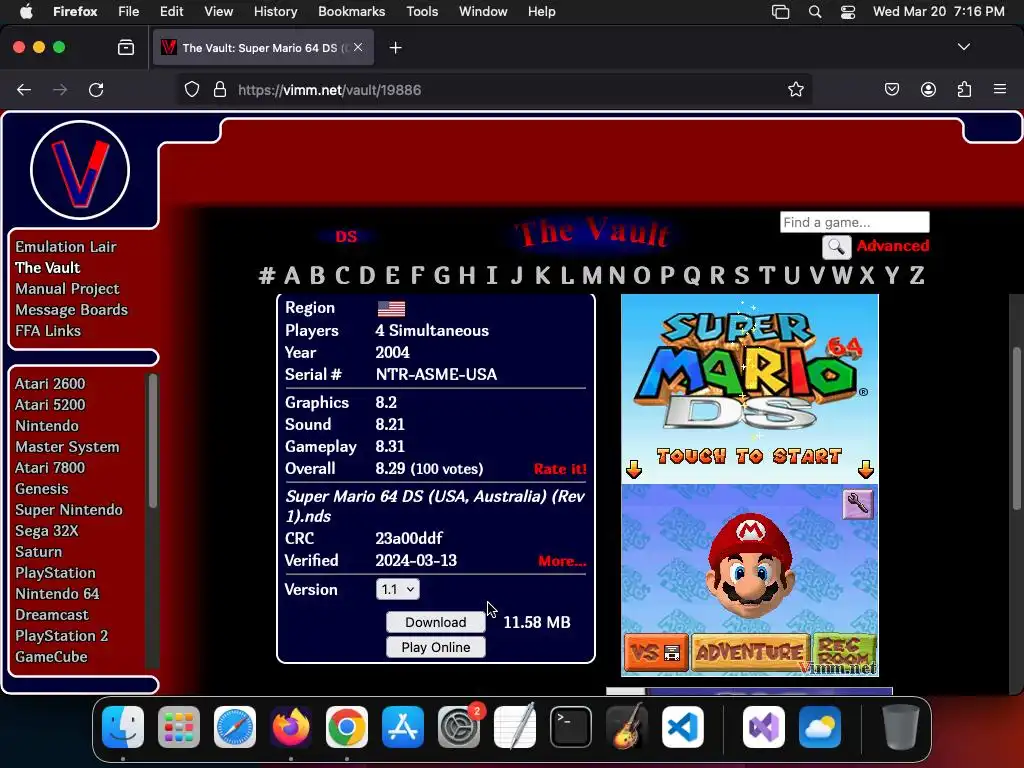Select Atari 2600 in the systems list
The image size is (1024, 768).
click(x=50, y=383)
